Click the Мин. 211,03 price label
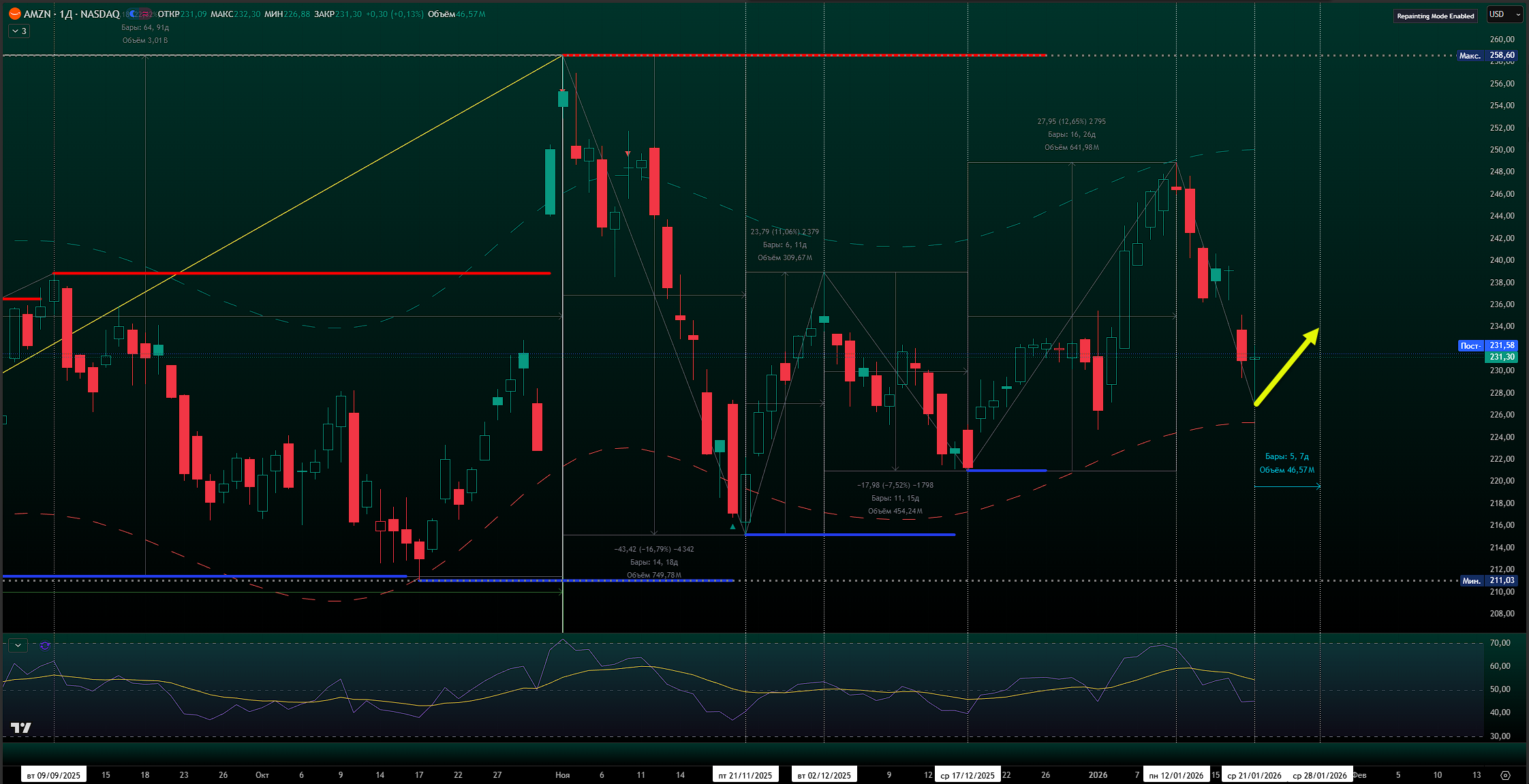This screenshot has height=784, width=1529. coord(1488,580)
